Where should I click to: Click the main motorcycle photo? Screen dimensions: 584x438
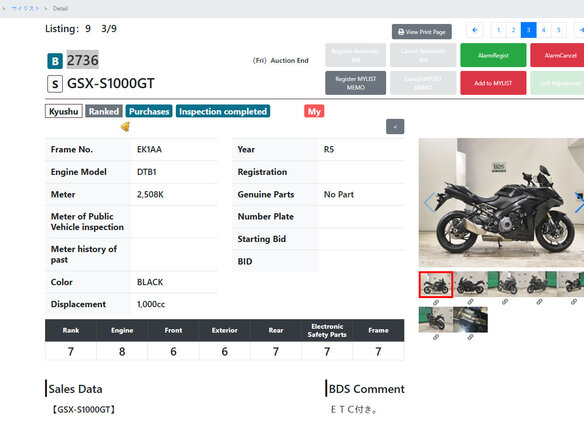pos(501,202)
